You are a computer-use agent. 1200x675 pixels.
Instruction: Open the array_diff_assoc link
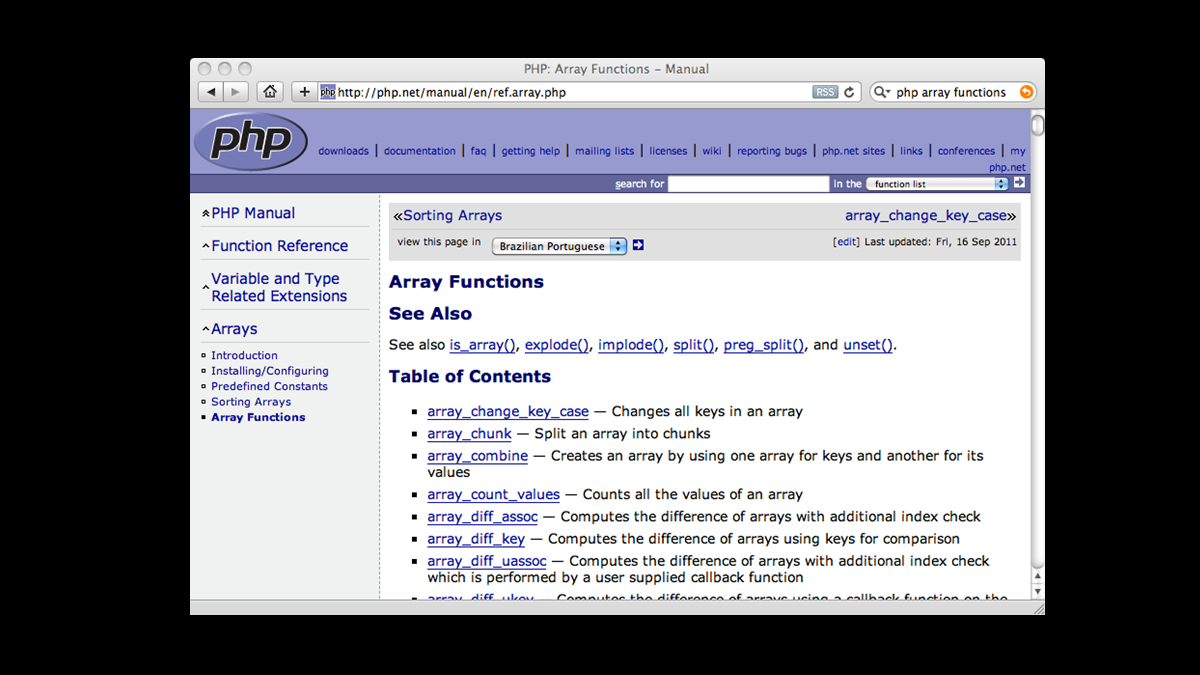[x=482, y=517]
